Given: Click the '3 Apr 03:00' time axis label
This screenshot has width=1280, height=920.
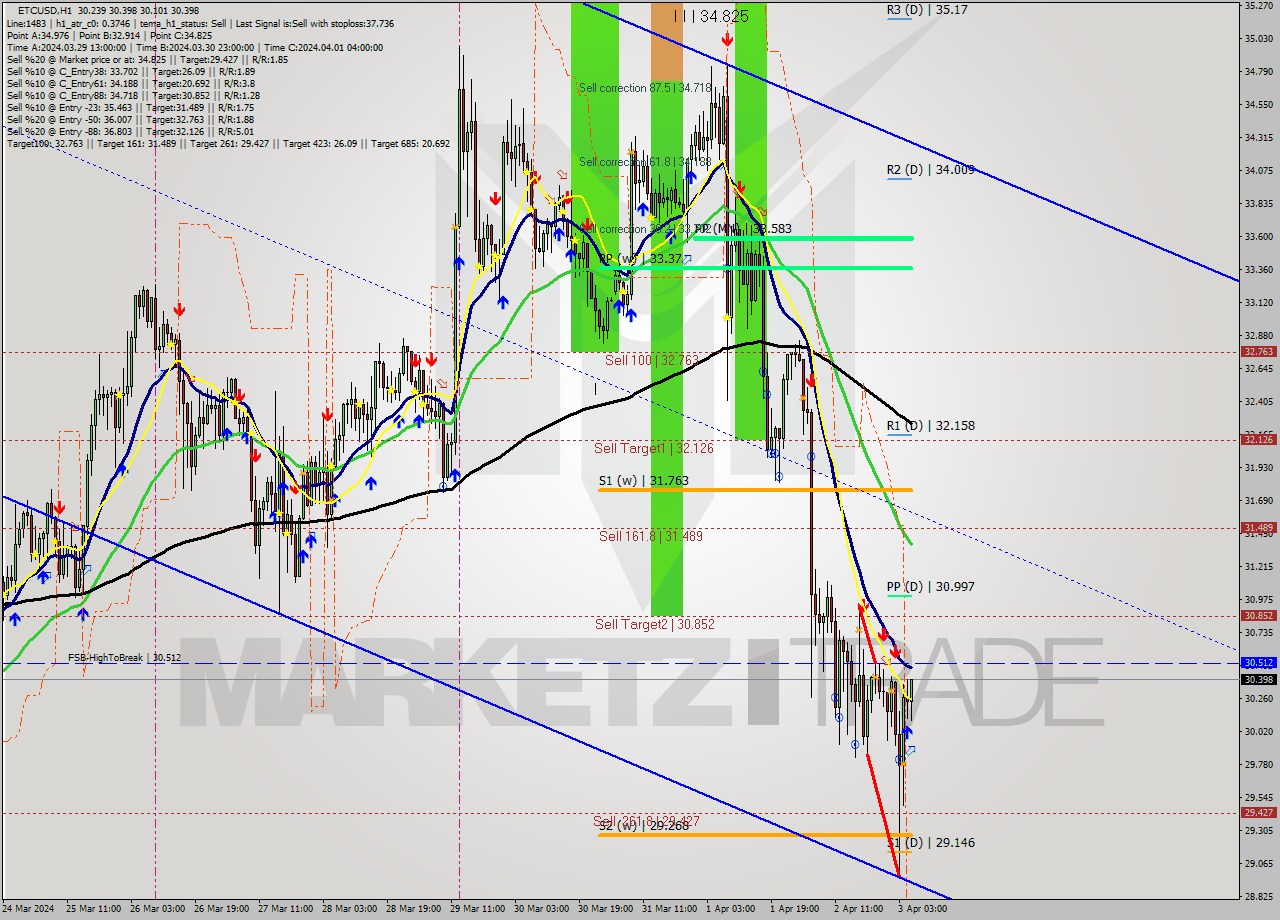Looking at the screenshot, I should (x=922, y=910).
